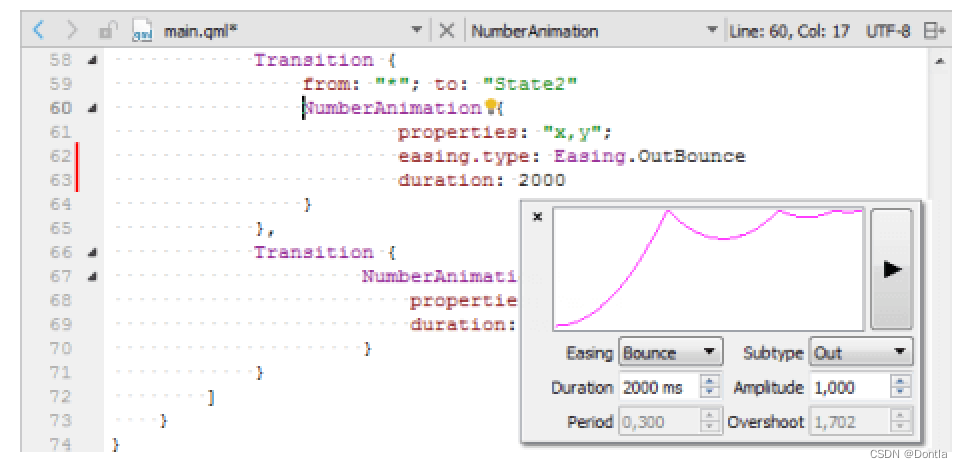Click the bounce easing curve graph
This screenshot has width=962, height=468.
[x=709, y=269]
